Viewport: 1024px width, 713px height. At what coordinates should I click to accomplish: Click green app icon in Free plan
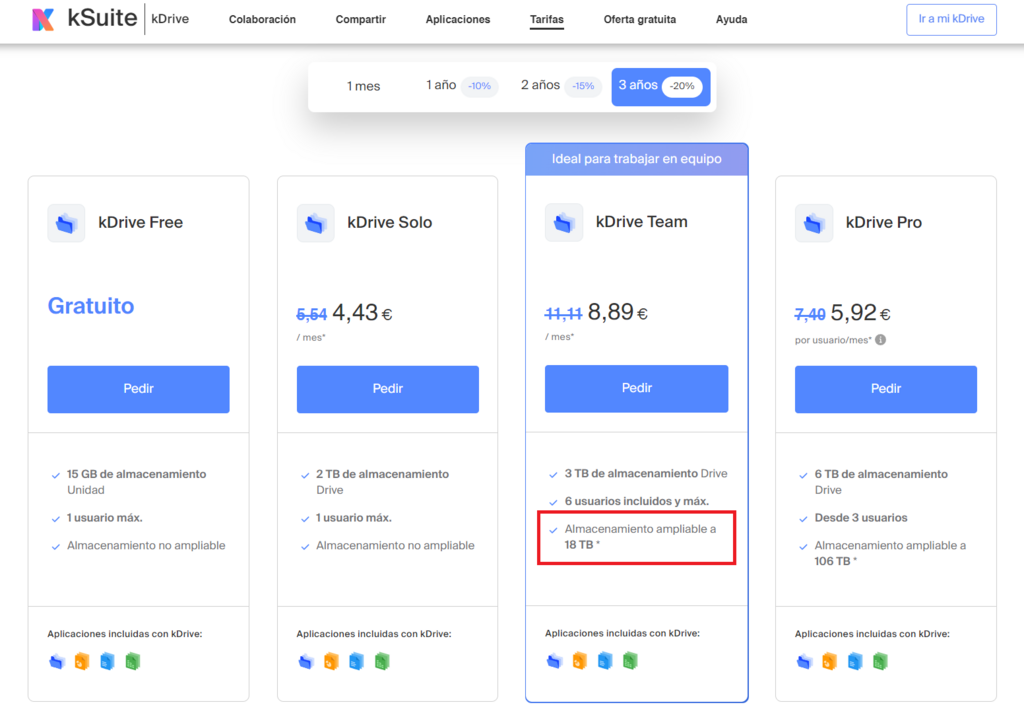click(133, 661)
